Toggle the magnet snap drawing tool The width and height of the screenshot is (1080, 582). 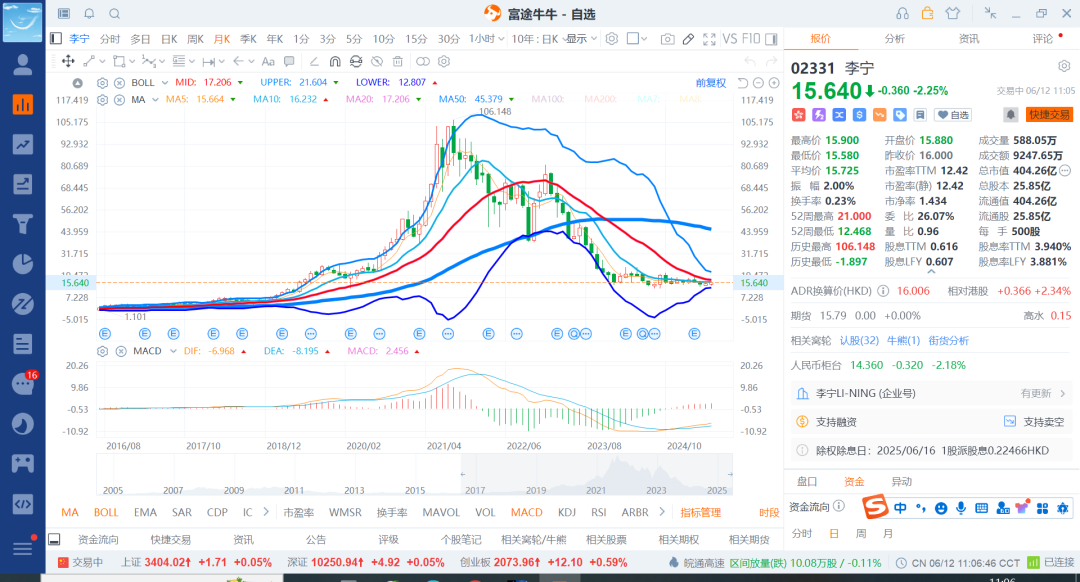335,61
